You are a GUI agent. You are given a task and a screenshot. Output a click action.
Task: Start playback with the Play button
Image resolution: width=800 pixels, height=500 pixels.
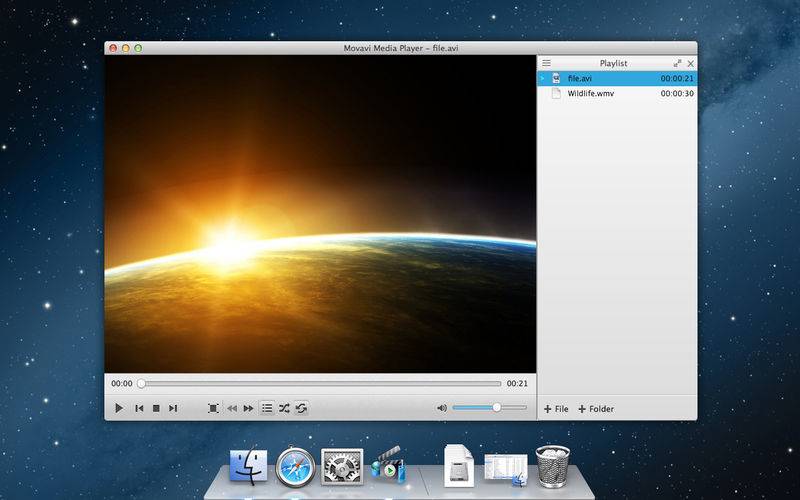click(x=119, y=408)
